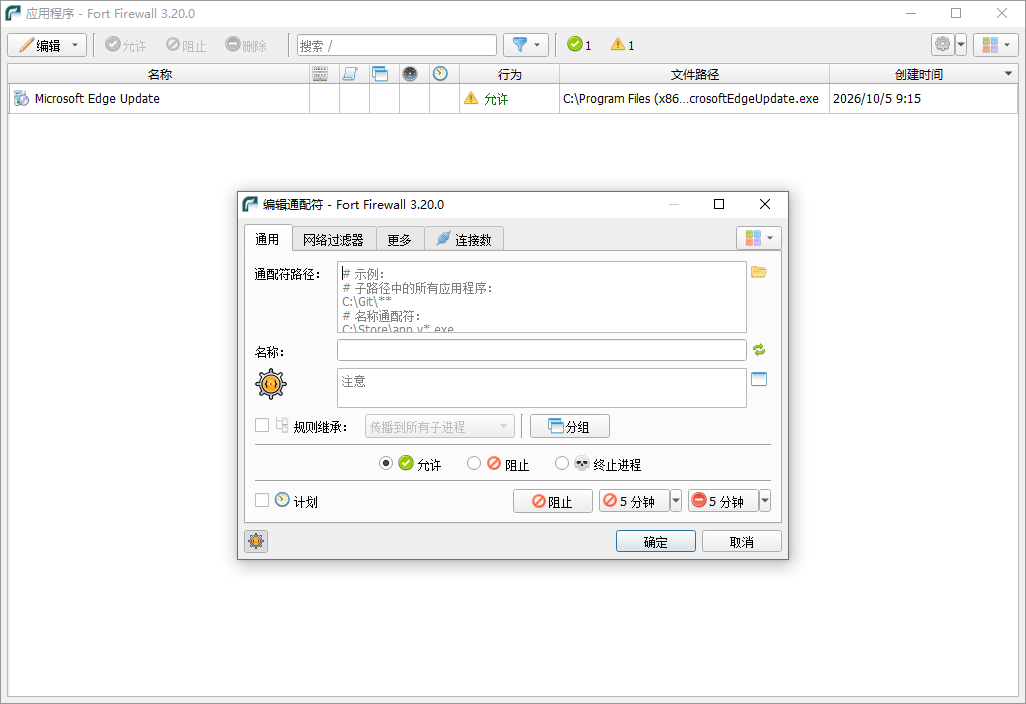The image size is (1026, 704).
Task: Click the yellow warning count indicator
Action: click(622, 45)
